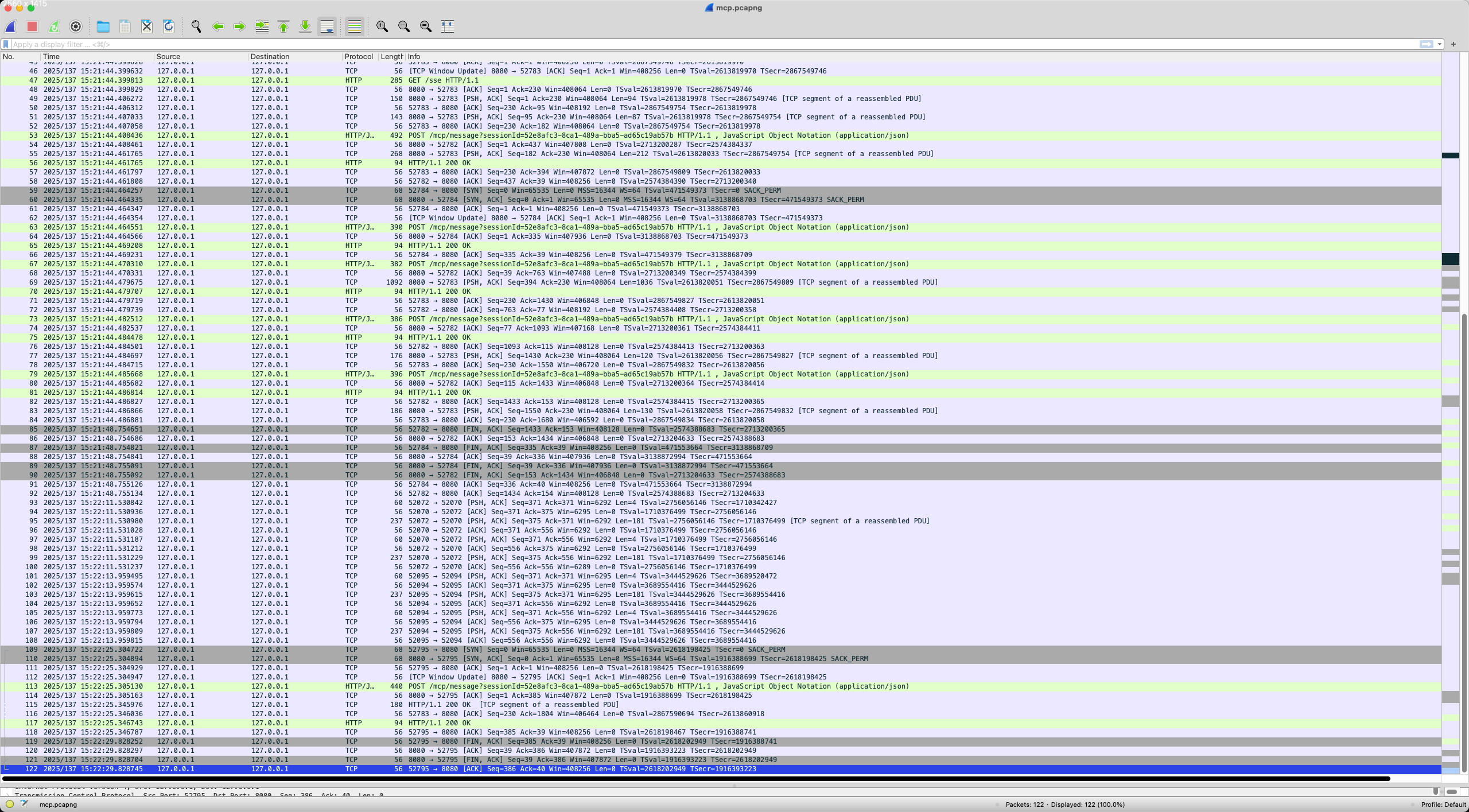The width and height of the screenshot is (1469, 812).
Task: Reload this capture file via the toolbar icon
Action: [169, 26]
